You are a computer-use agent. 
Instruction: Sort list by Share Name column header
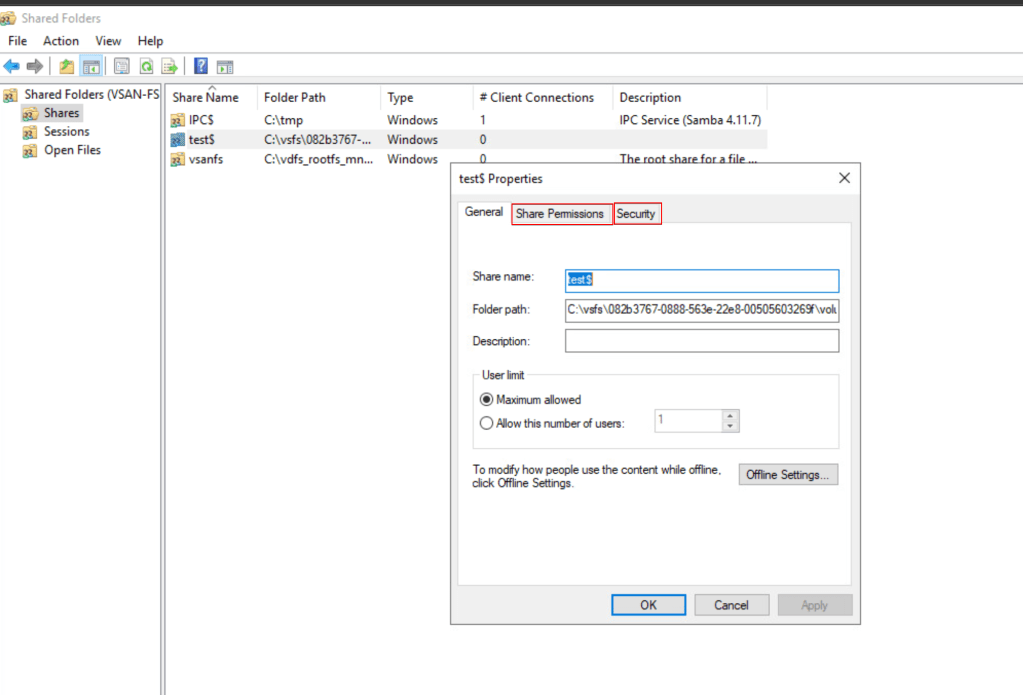click(x=206, y=98)
